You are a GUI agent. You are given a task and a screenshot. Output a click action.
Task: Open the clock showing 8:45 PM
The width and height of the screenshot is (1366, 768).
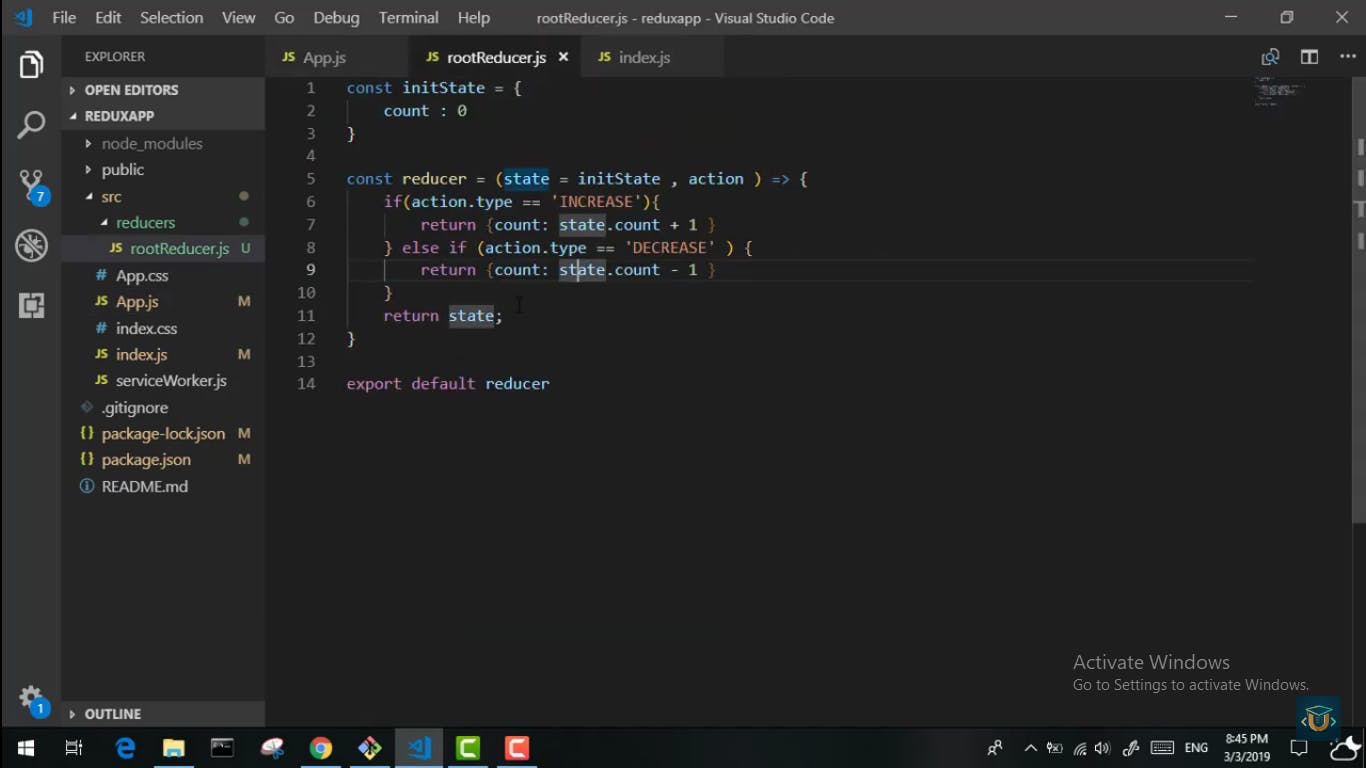pos(1246,748)
